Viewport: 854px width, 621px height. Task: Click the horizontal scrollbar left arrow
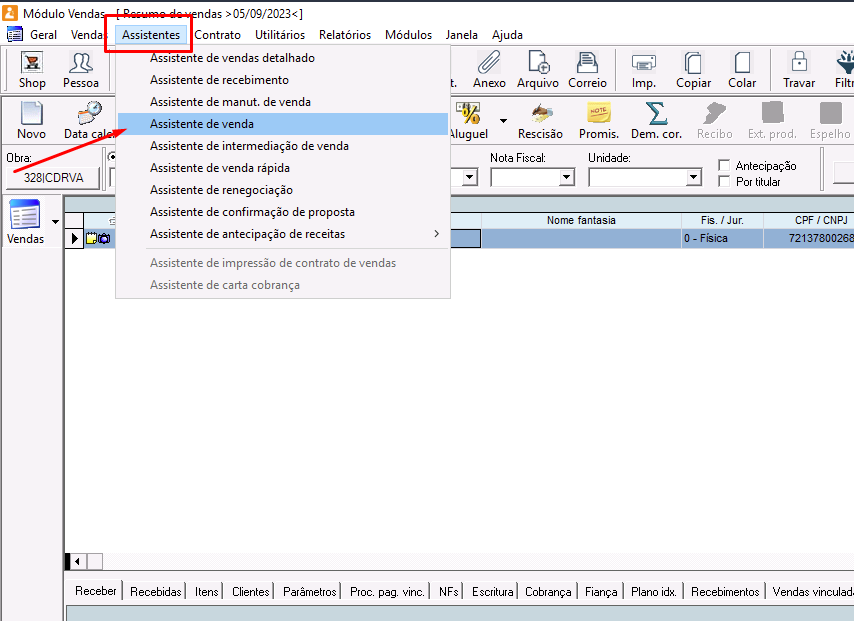coord(78,561)
